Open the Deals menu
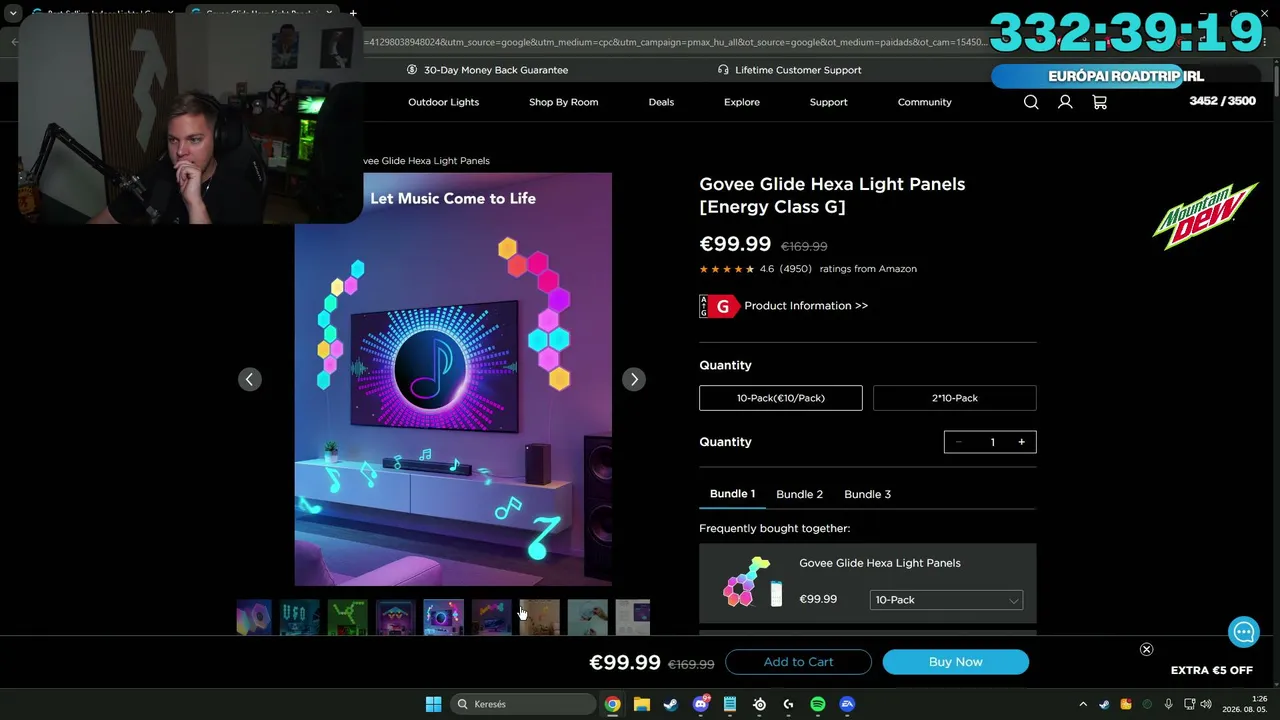The image size is (1280, 720). (x=661, y=102)
